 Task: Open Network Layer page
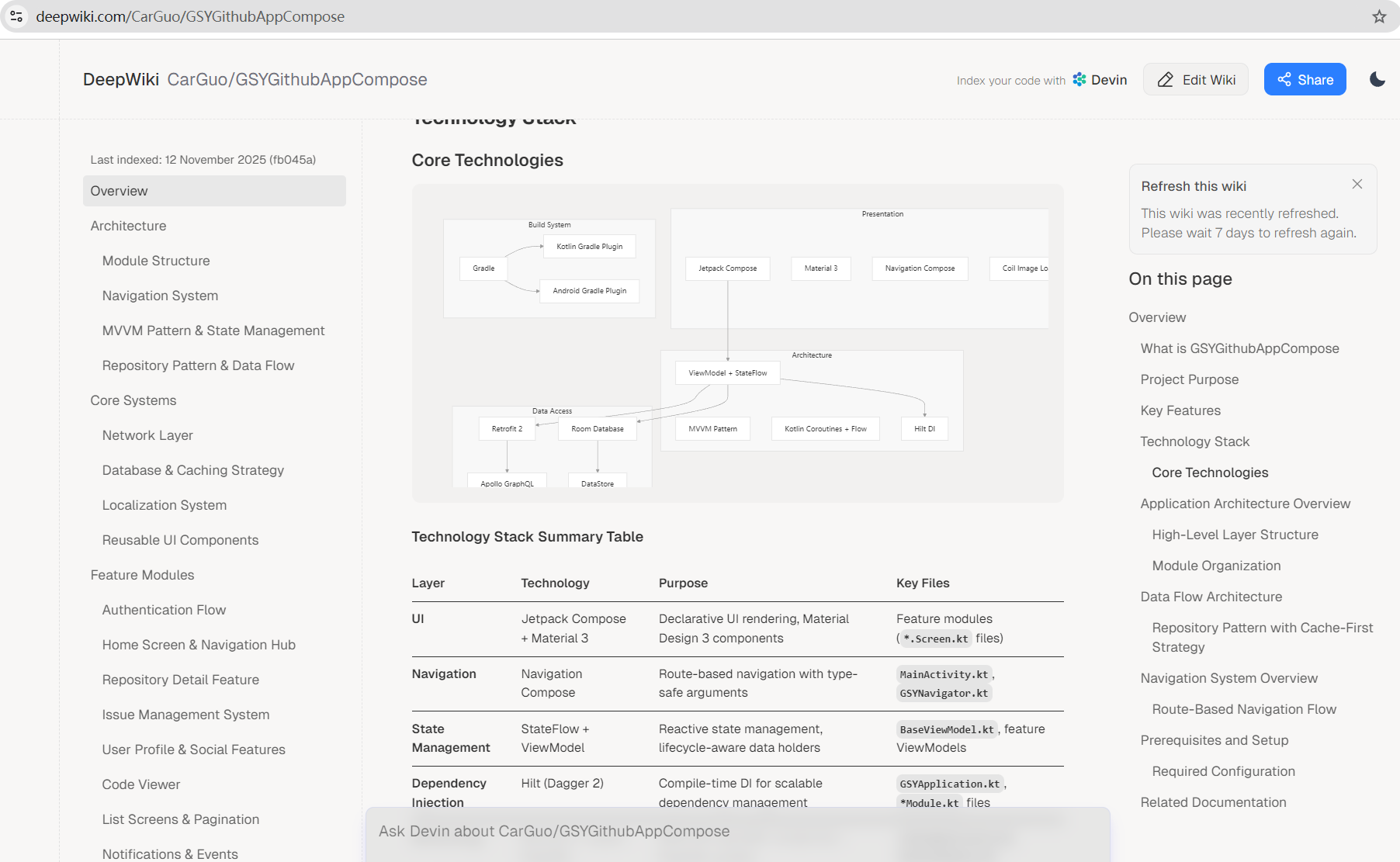[147, 435]
